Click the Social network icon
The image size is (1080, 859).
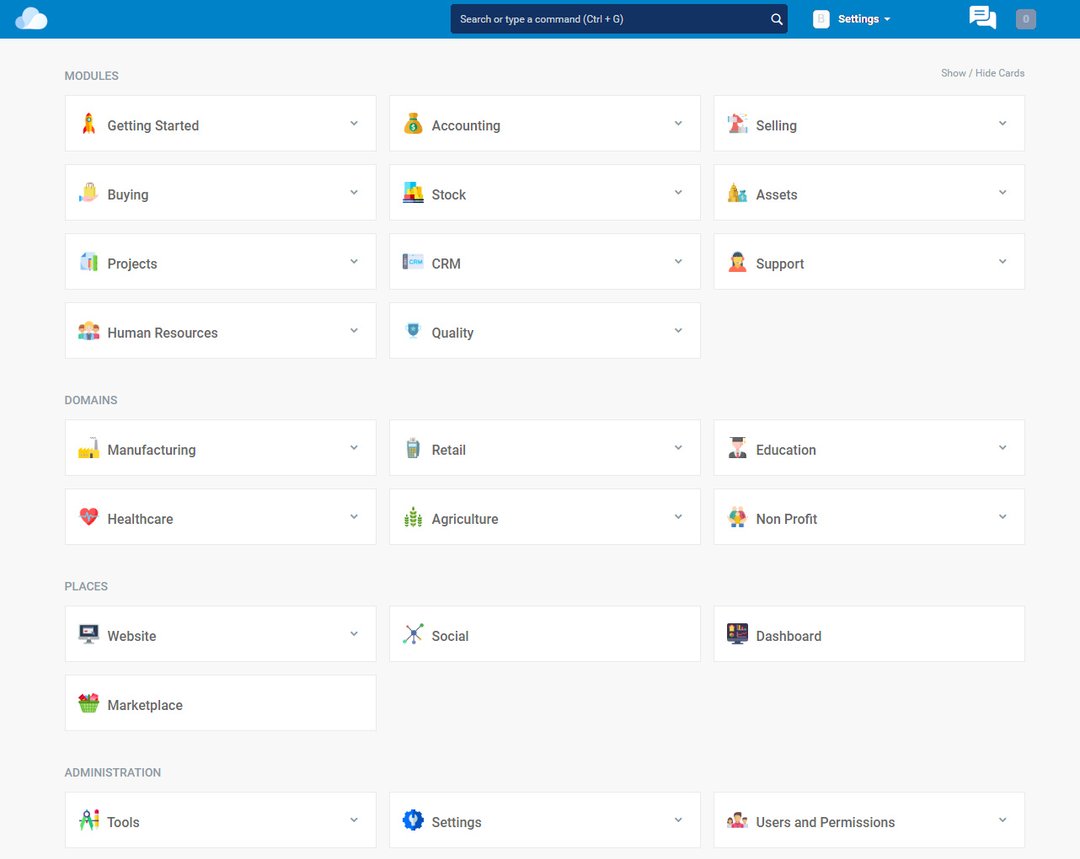pyautogui.click(x=413, y=634)
